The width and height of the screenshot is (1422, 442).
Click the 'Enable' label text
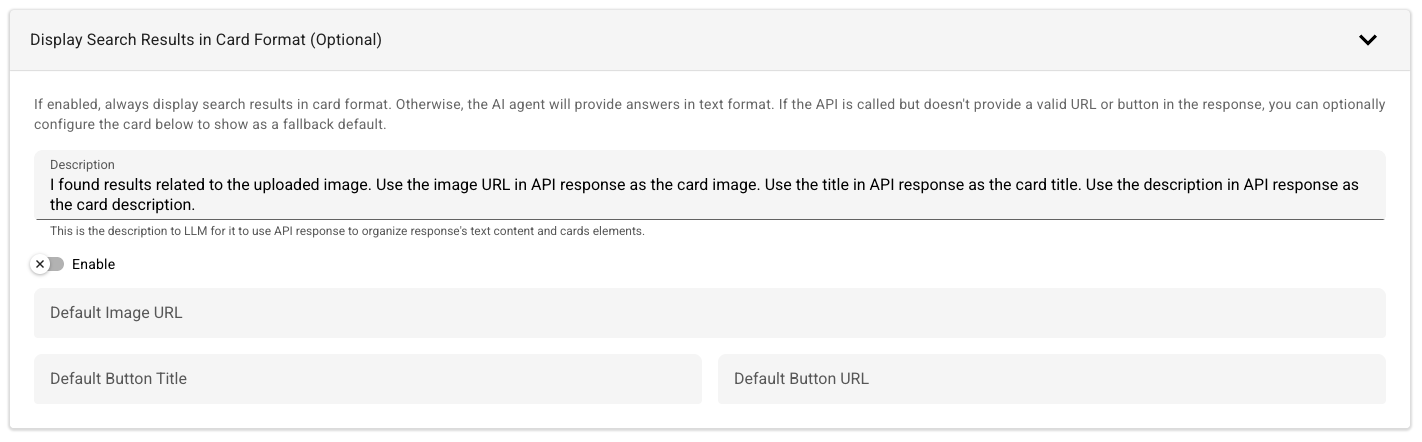click(93, 264)
